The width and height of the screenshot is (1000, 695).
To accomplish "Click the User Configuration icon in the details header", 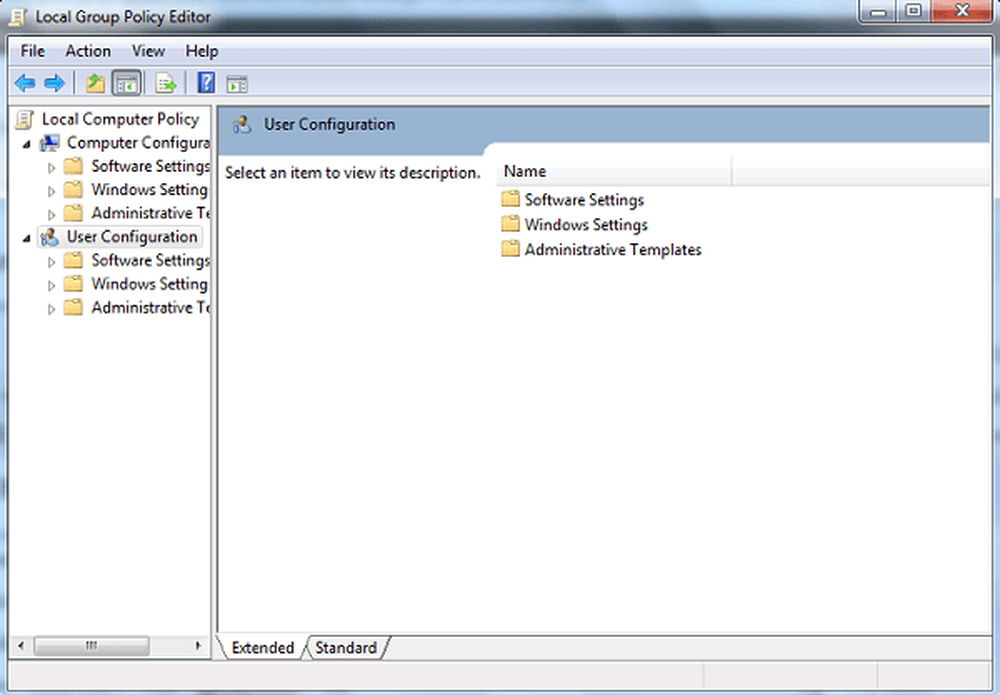I will pyautogui.click(x=241, y=124).
